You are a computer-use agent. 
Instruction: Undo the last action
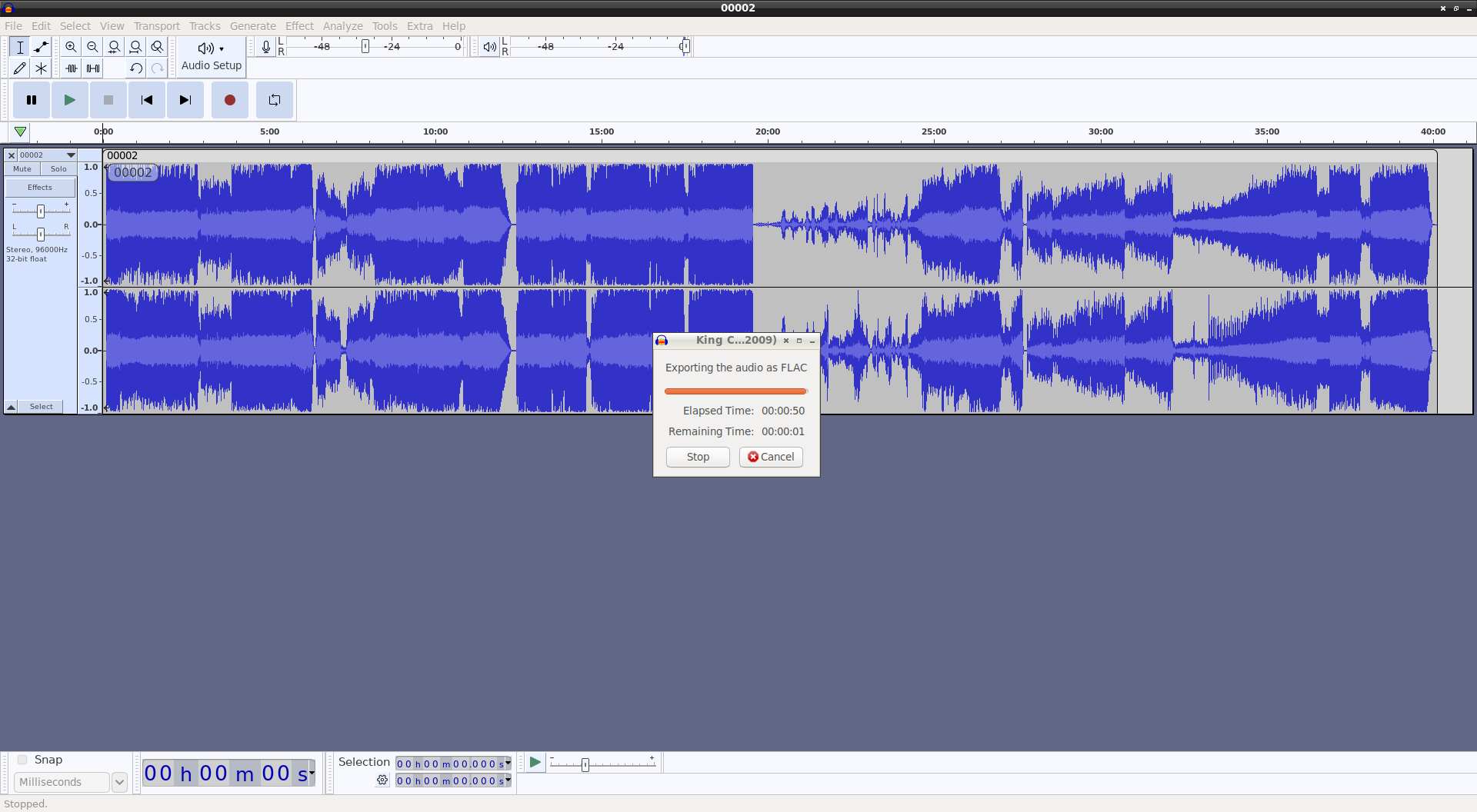coord(136,68)
